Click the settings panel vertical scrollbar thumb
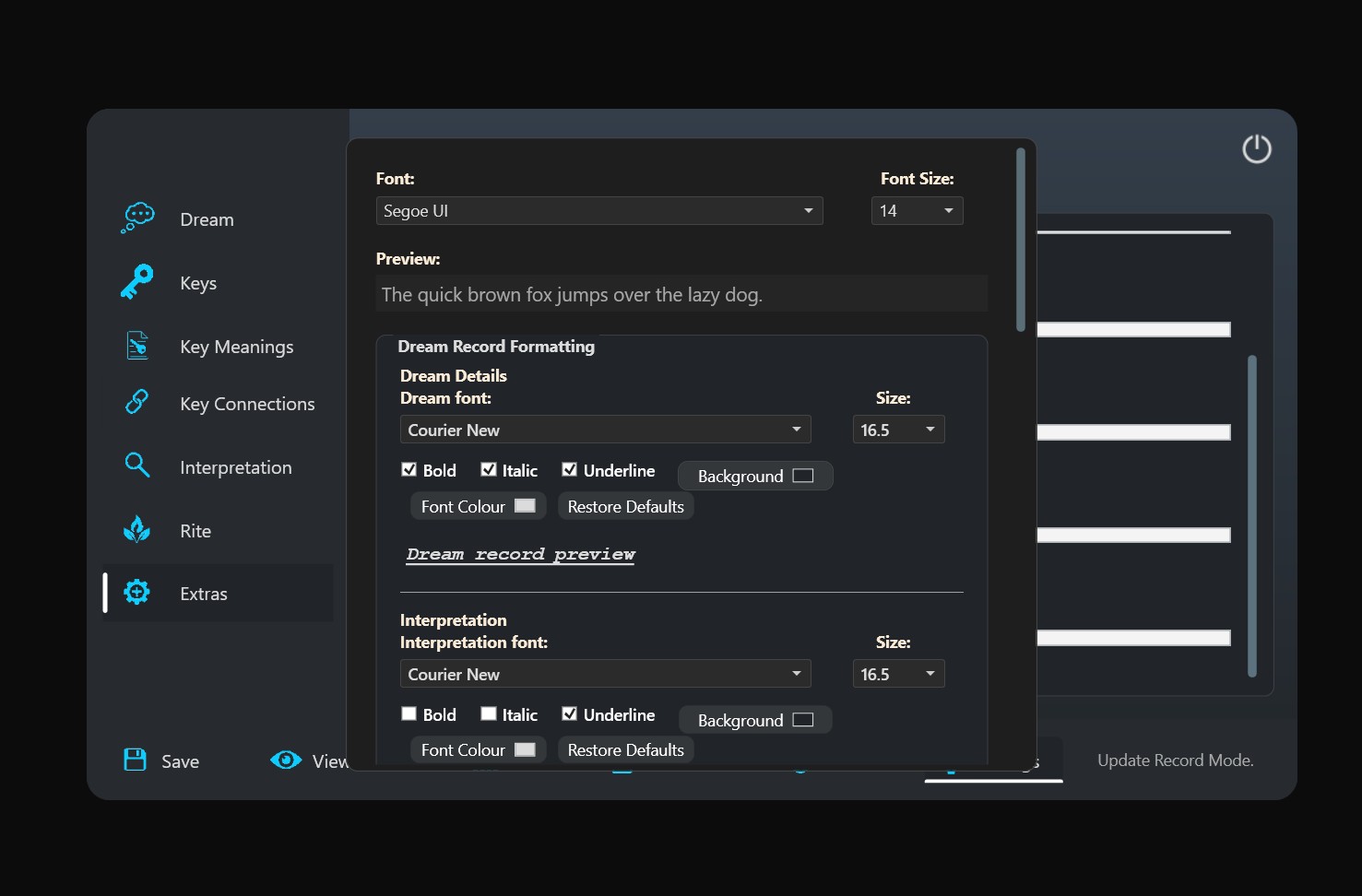 (x=1021, y=240)
